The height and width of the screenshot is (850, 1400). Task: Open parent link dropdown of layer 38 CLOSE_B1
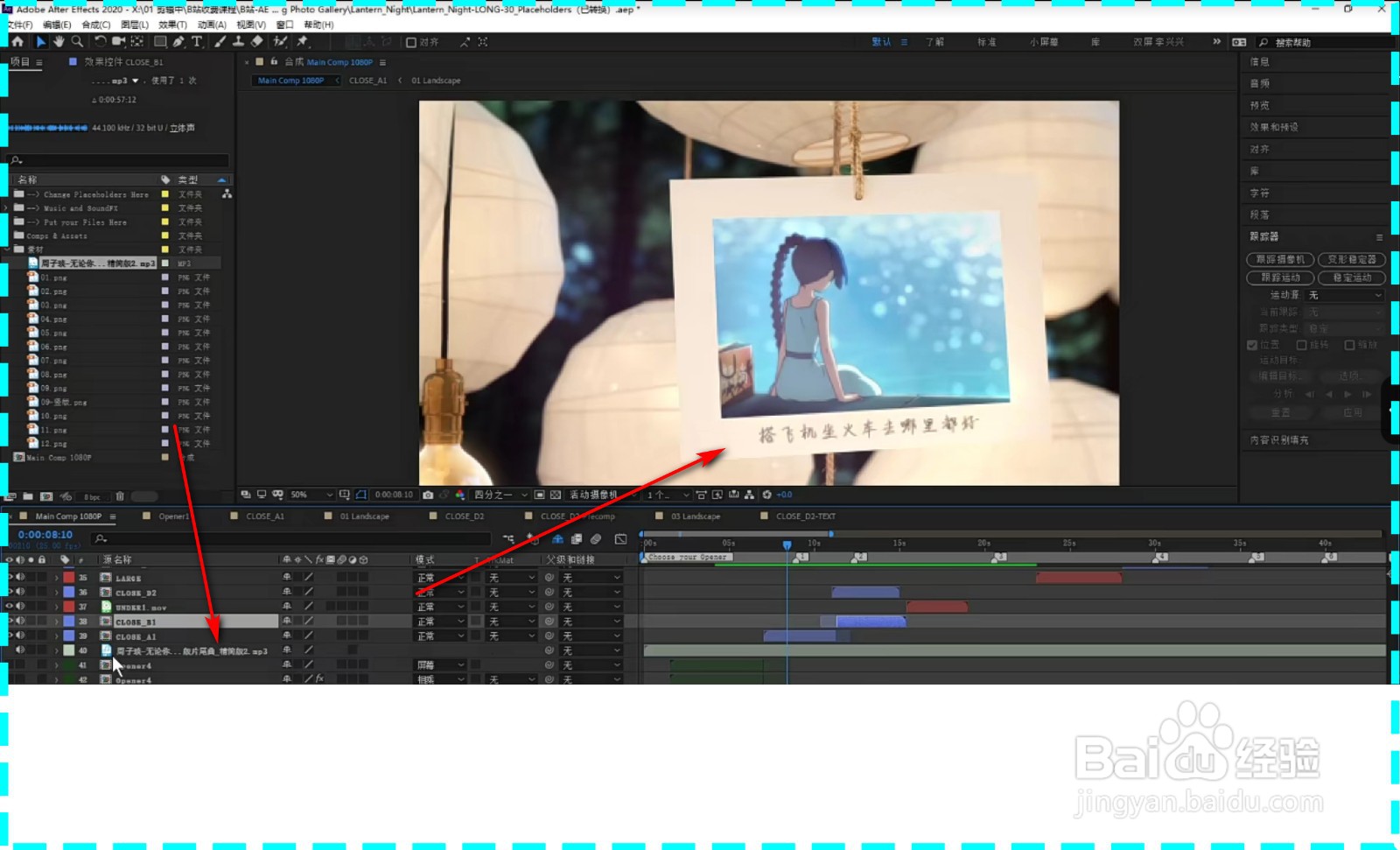click(x=591, y=622)
